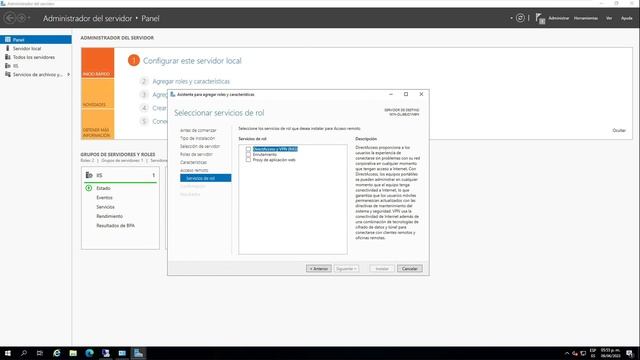The height and width of the screenshot is (360, 640).
Task: Check DirectAccess y VPN (RAS) checkbox
Action: coord(248,149)
